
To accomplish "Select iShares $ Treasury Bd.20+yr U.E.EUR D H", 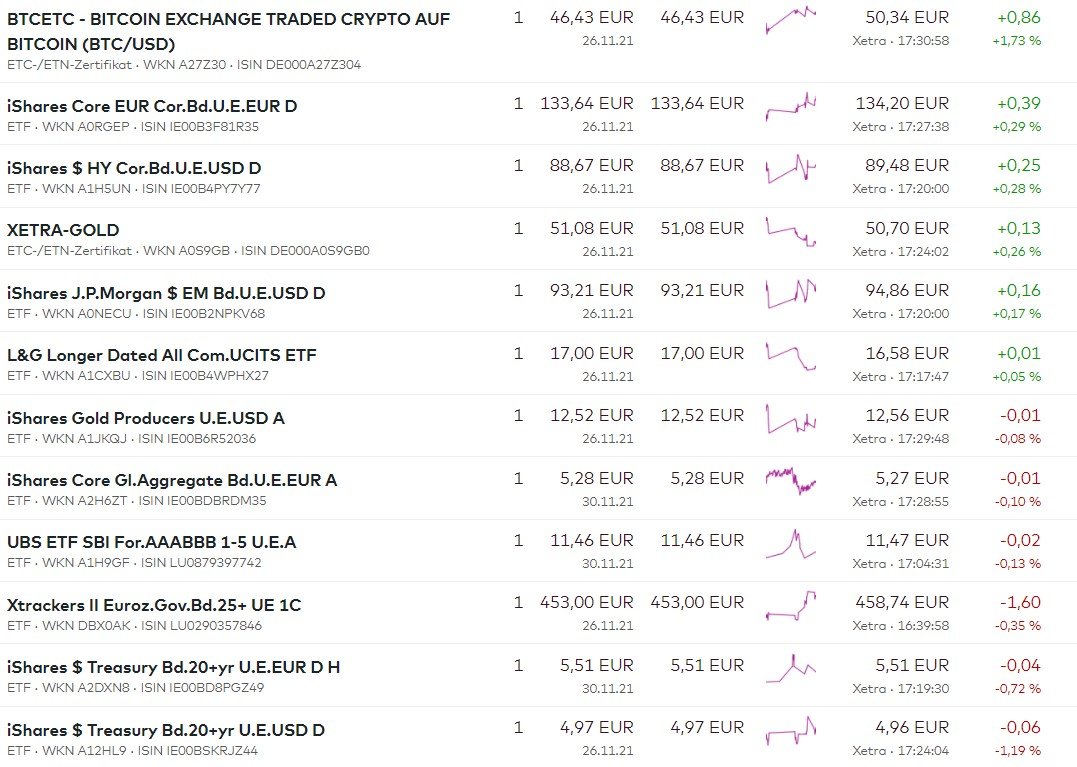I will tap(174, 667).
